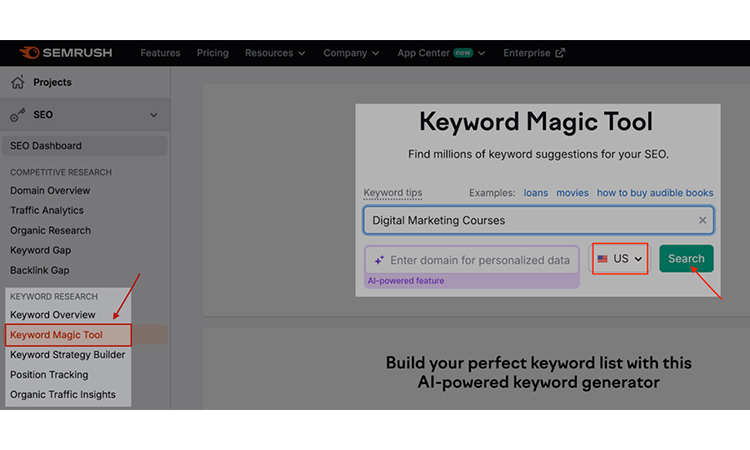Click the Enterprise external link icon
The width and height of the screenshot is (750, 450).
point(560,53)
